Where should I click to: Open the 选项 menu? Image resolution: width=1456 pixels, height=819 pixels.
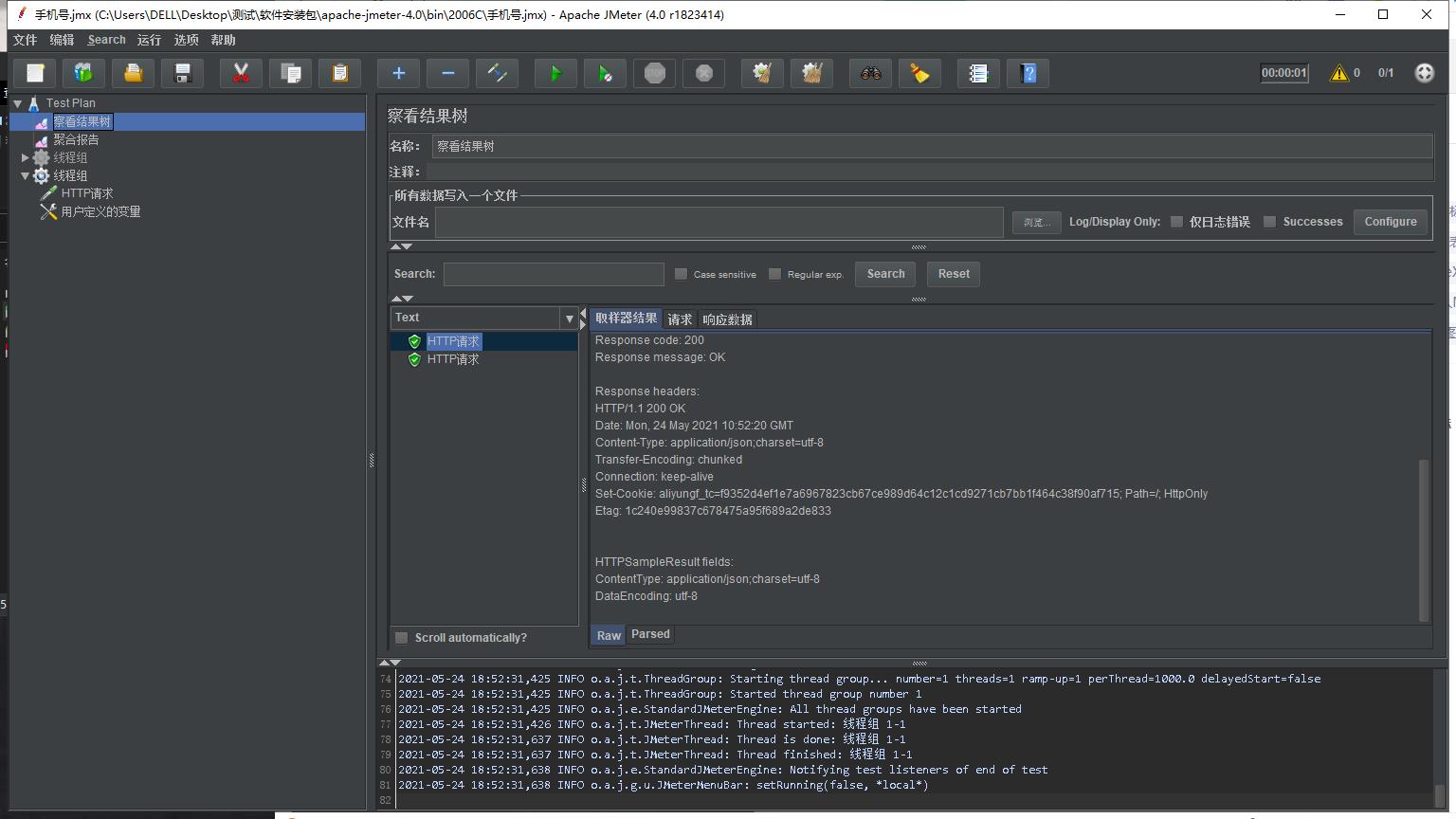point(186,40)
